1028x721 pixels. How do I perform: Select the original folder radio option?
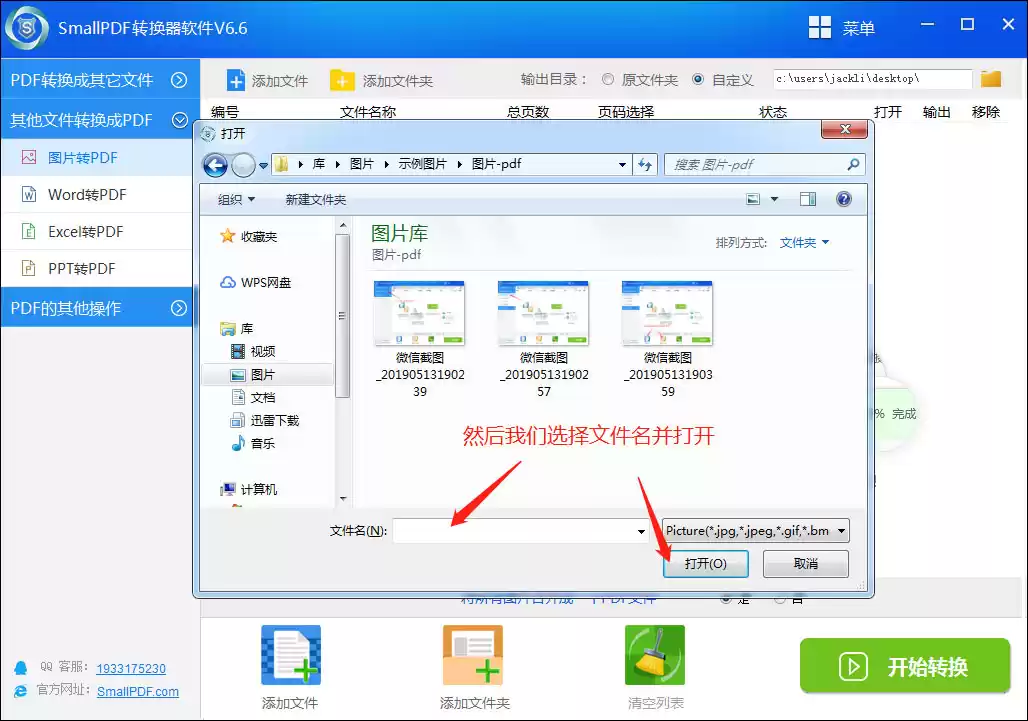[608, 80]
